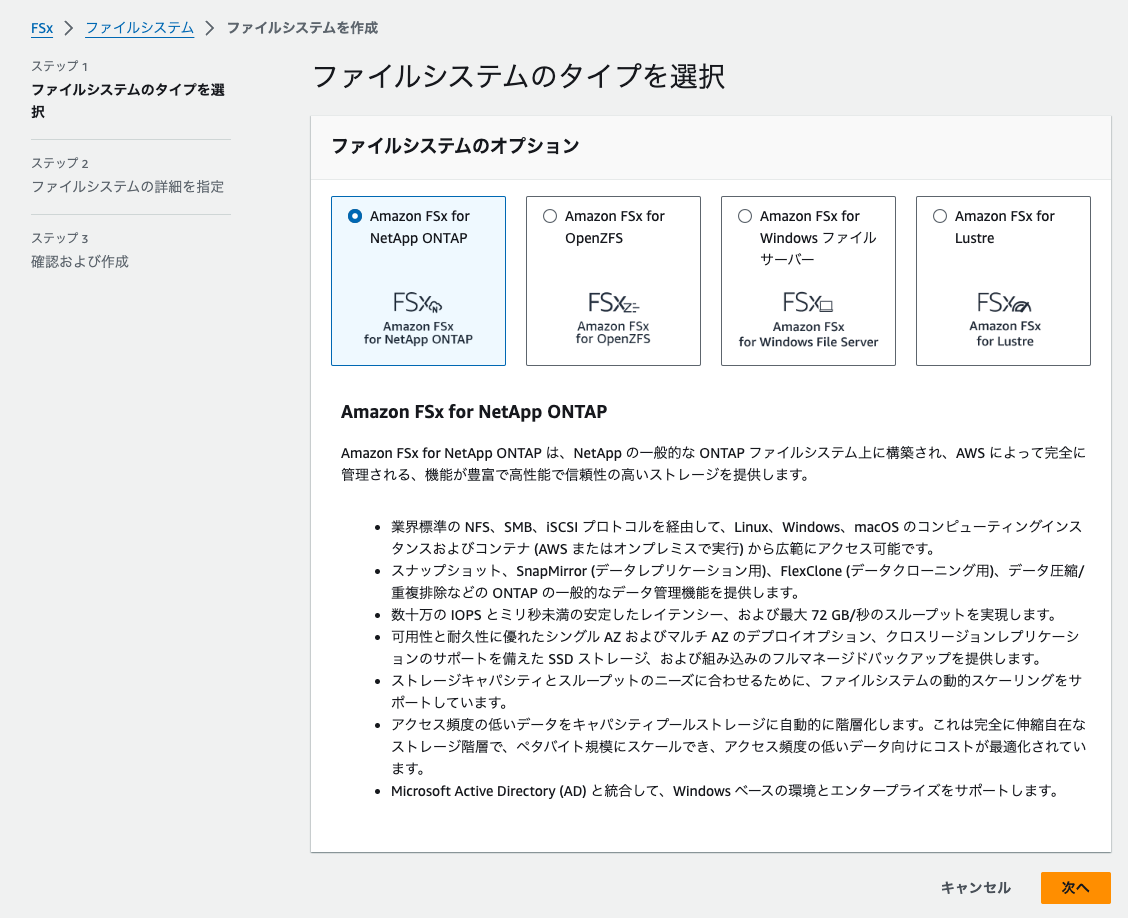Click the FSx OpenZFS logo icon
This screenshot has height=918, width=1128.
pos(613,318)
